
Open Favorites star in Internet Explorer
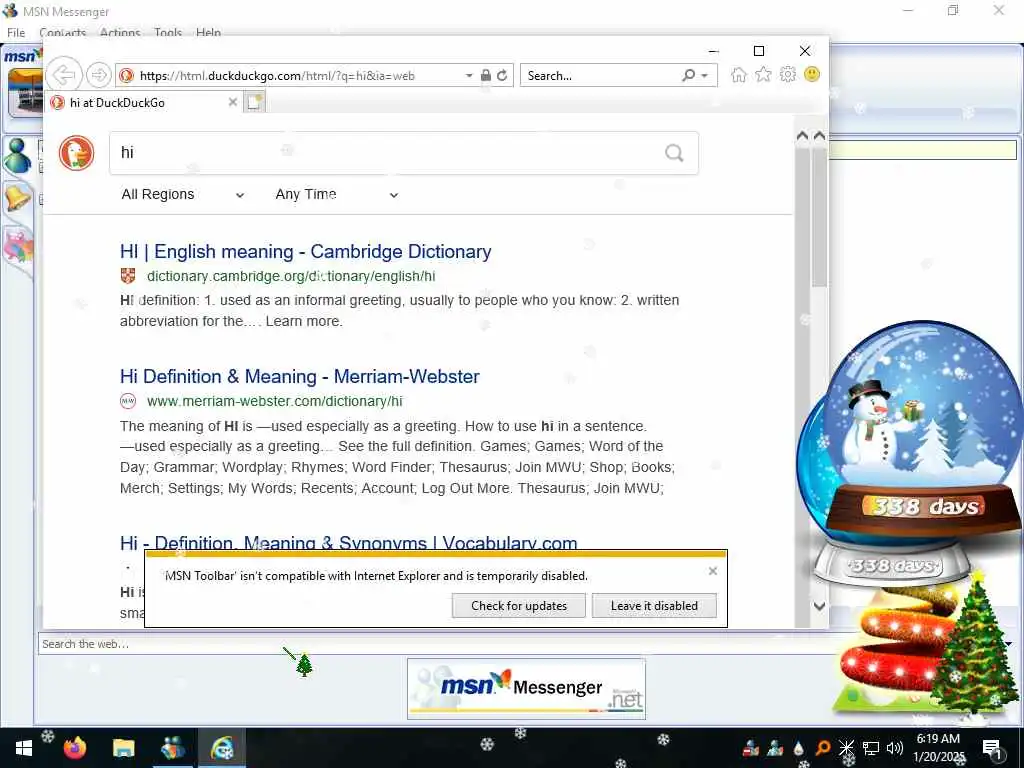point(763,75)
